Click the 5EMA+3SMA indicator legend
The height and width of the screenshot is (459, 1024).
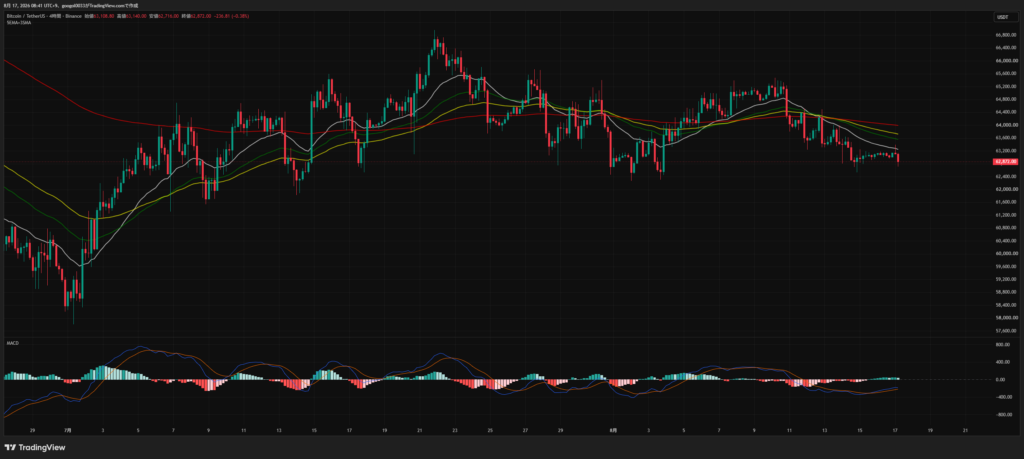click(x=18, y=22)
